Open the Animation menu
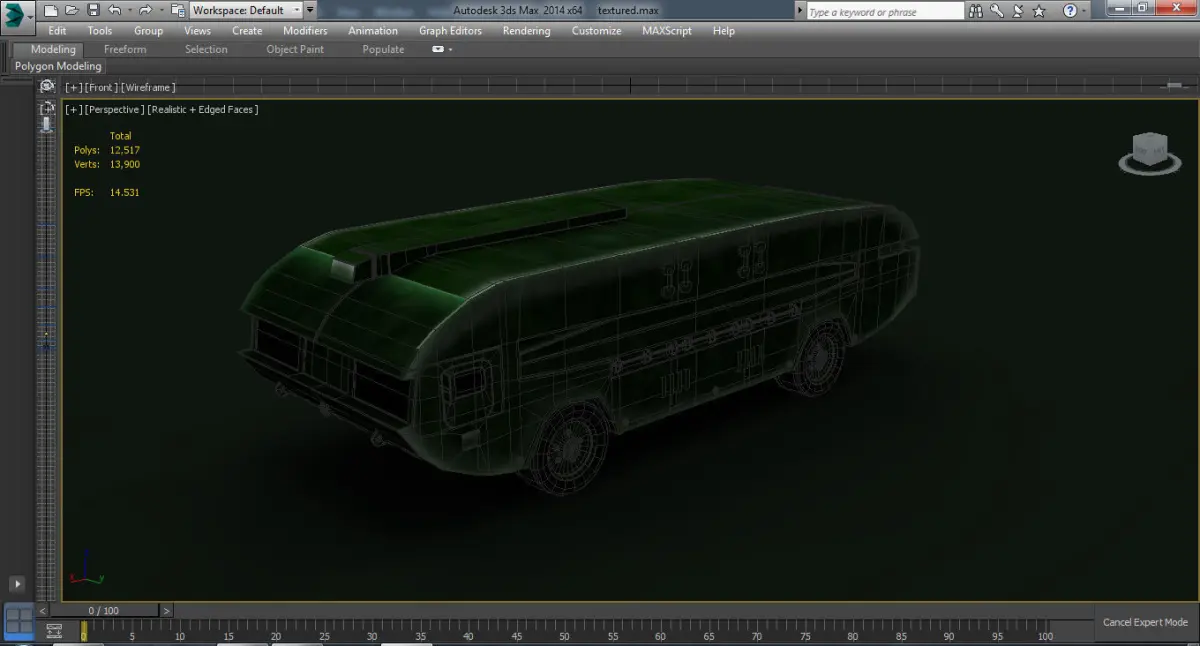 point(373,31)
